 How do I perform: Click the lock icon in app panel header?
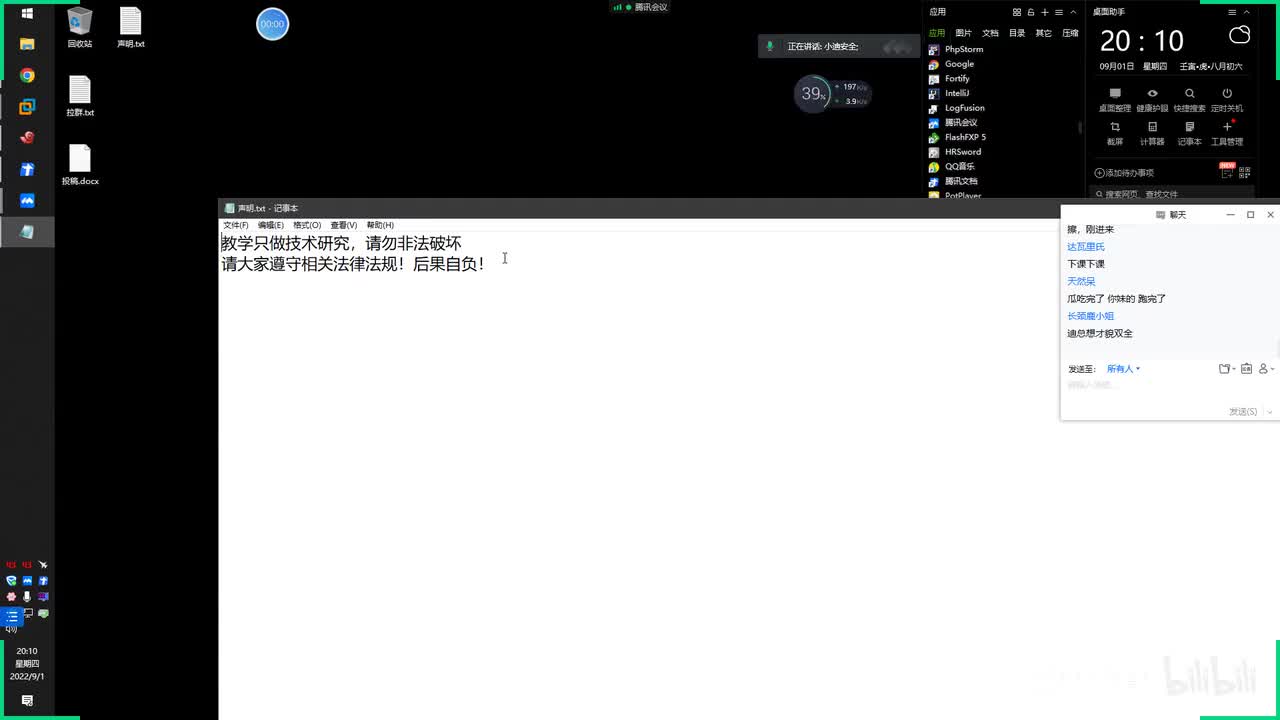1031,12
